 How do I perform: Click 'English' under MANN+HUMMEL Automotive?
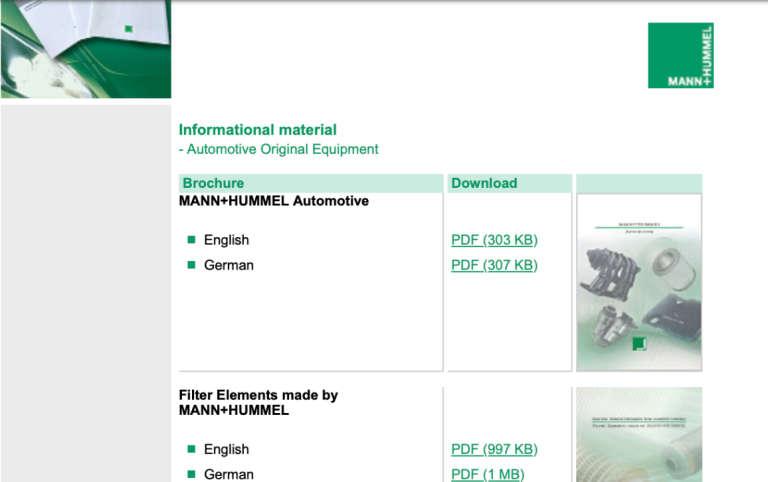[x=226, y=240]
